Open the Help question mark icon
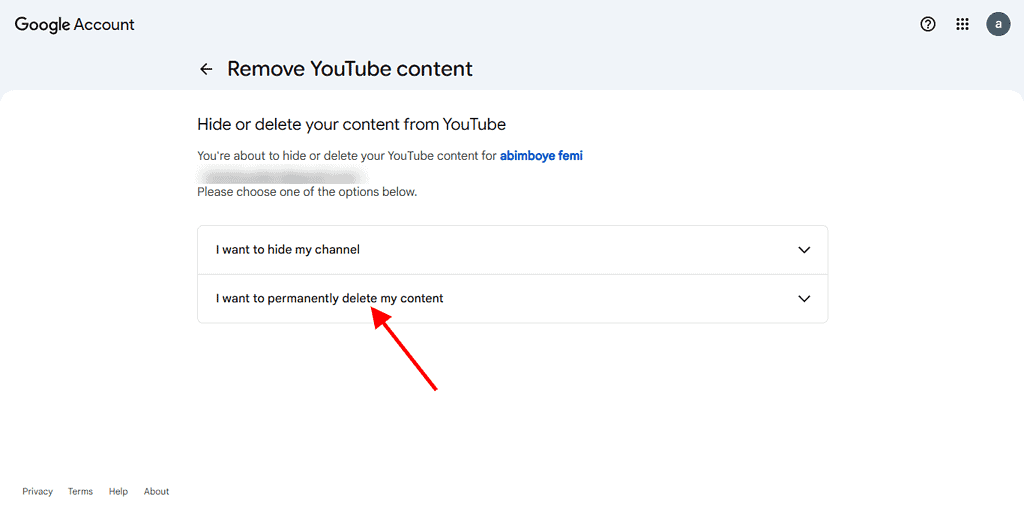The image size is (1024, 508). tap(927, 25)
